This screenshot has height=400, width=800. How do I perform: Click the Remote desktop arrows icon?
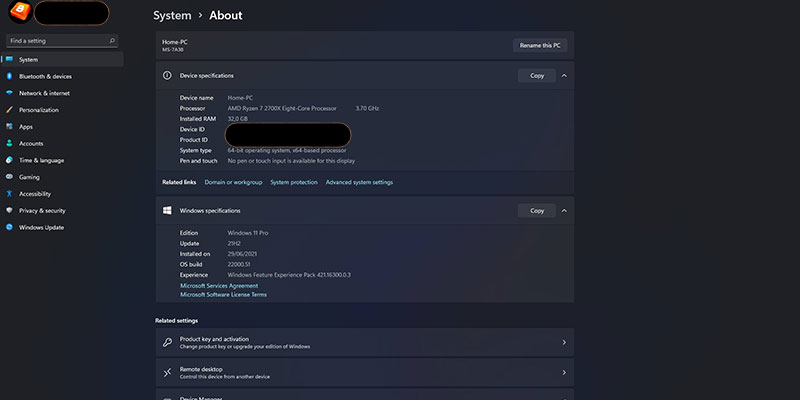point(167,373)
